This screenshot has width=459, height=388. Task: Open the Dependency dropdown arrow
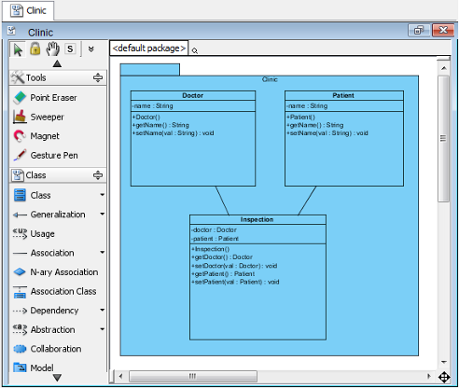click(x=102, y=310)
